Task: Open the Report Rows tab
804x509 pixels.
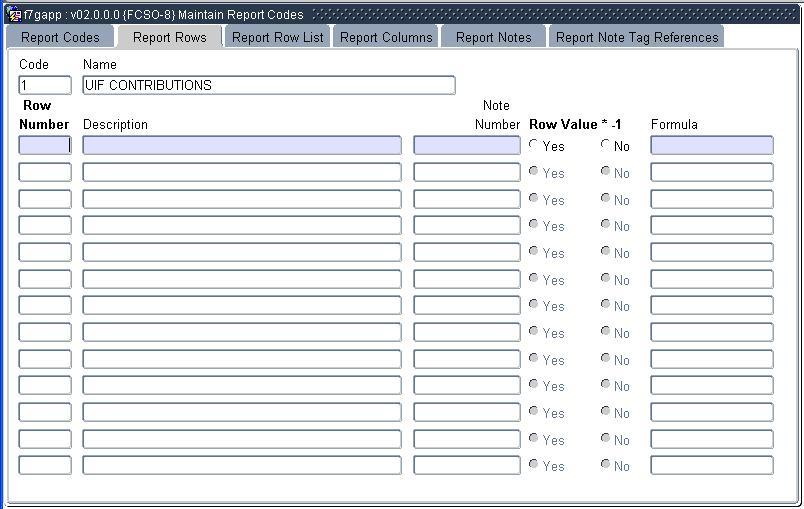Action: pos(169,37)
